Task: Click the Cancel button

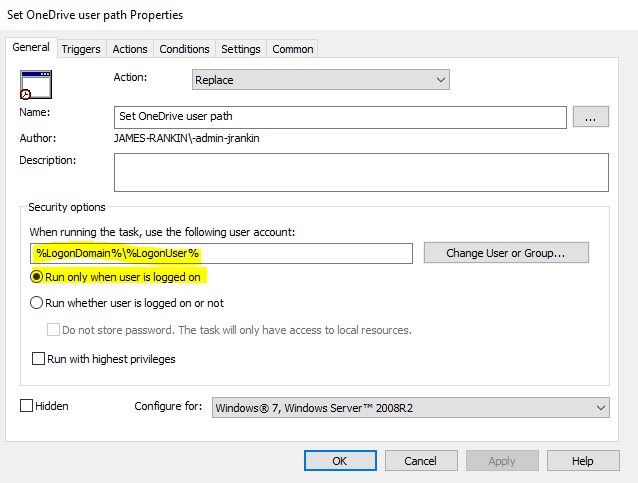Action: (420, 461)
